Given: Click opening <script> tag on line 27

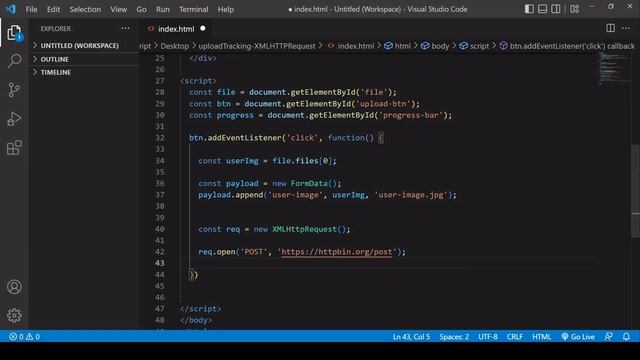Looking at the screenshot, I should 198,81.
